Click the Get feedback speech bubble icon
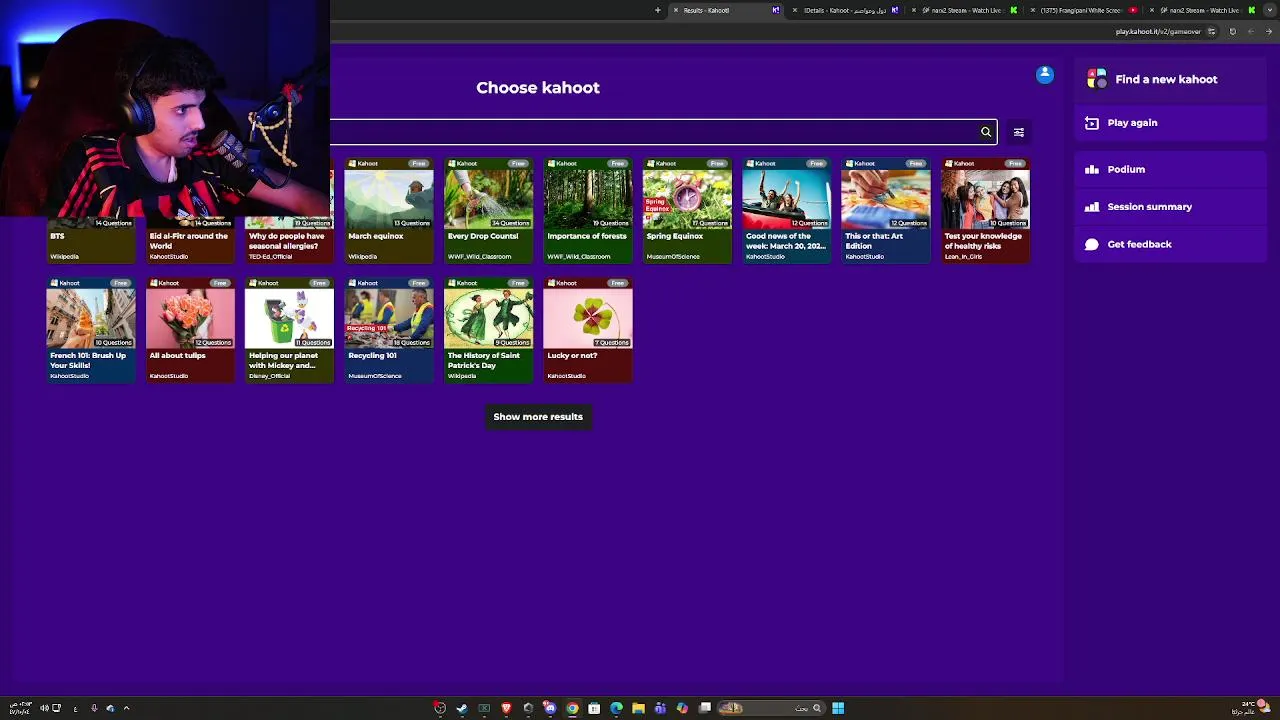This screenshot has height=720, width=1280. [1092, 244]
